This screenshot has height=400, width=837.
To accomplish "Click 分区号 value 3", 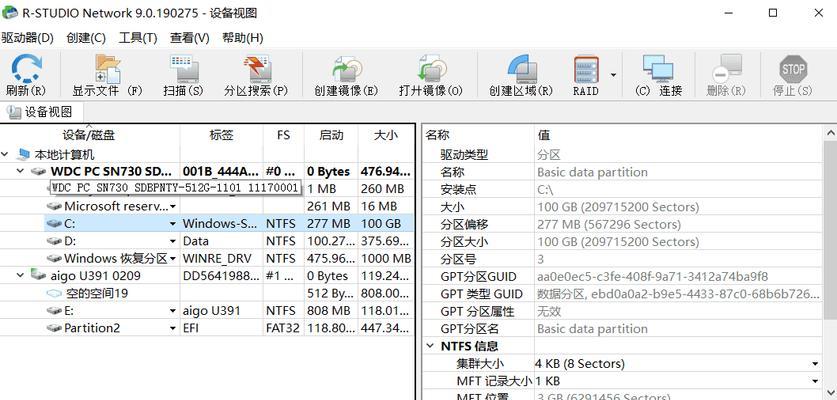I will pyautogui.click(x=540, y=259).
